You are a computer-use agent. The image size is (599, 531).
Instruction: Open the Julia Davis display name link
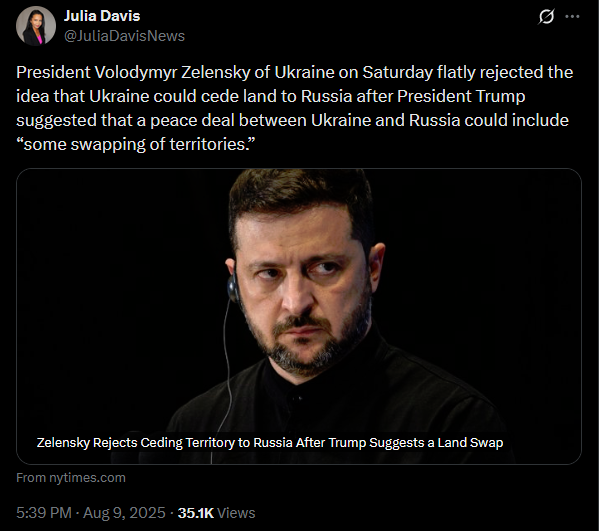tap(102, 16)
